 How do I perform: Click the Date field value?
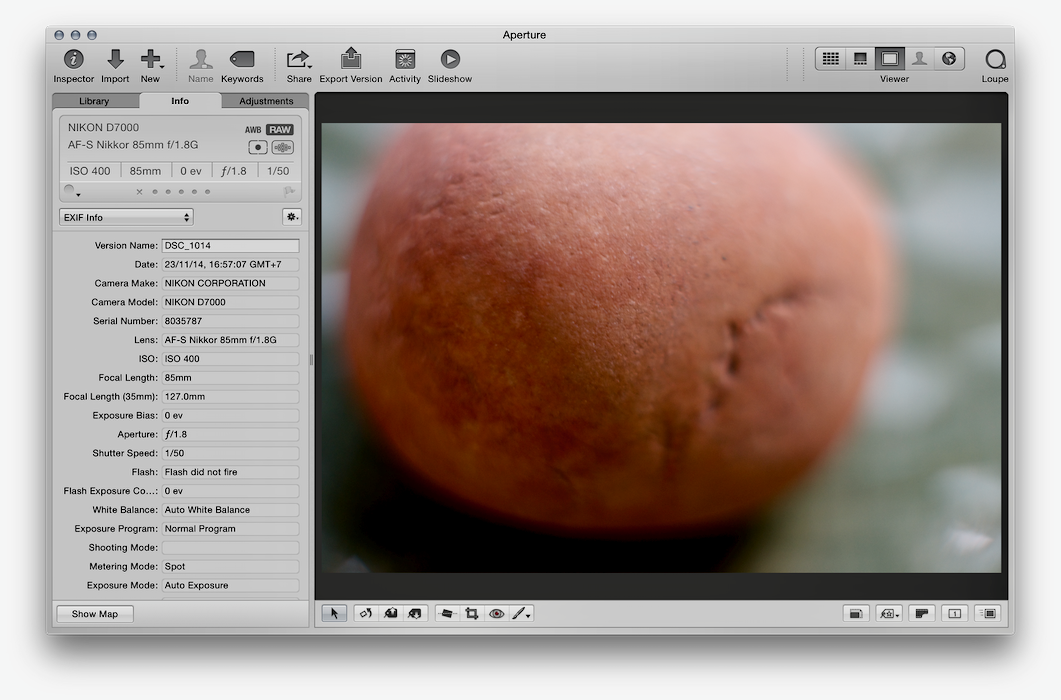(x=230, y=265)
